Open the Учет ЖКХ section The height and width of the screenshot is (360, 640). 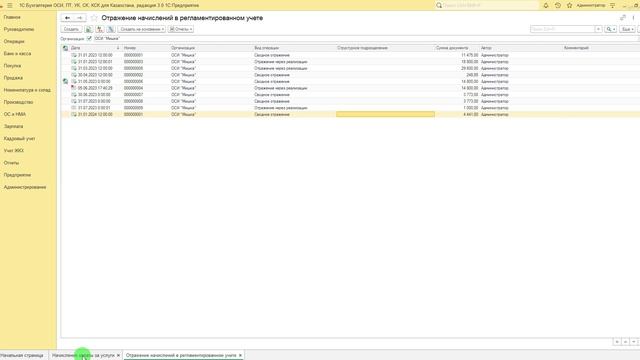coord(13,151)
